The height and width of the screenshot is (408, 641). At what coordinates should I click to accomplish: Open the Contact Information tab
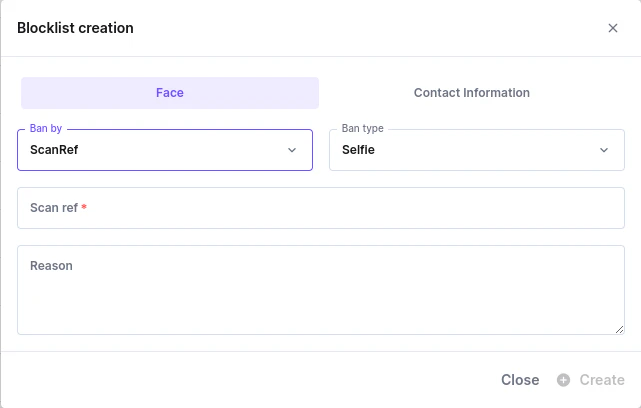(472, 93)
